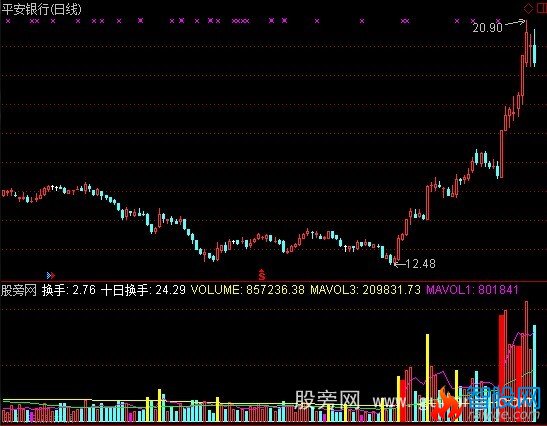This screenshot has width=547, height=426.
Task: Click the 平安银行(日线) chart title
Action: 41,9
